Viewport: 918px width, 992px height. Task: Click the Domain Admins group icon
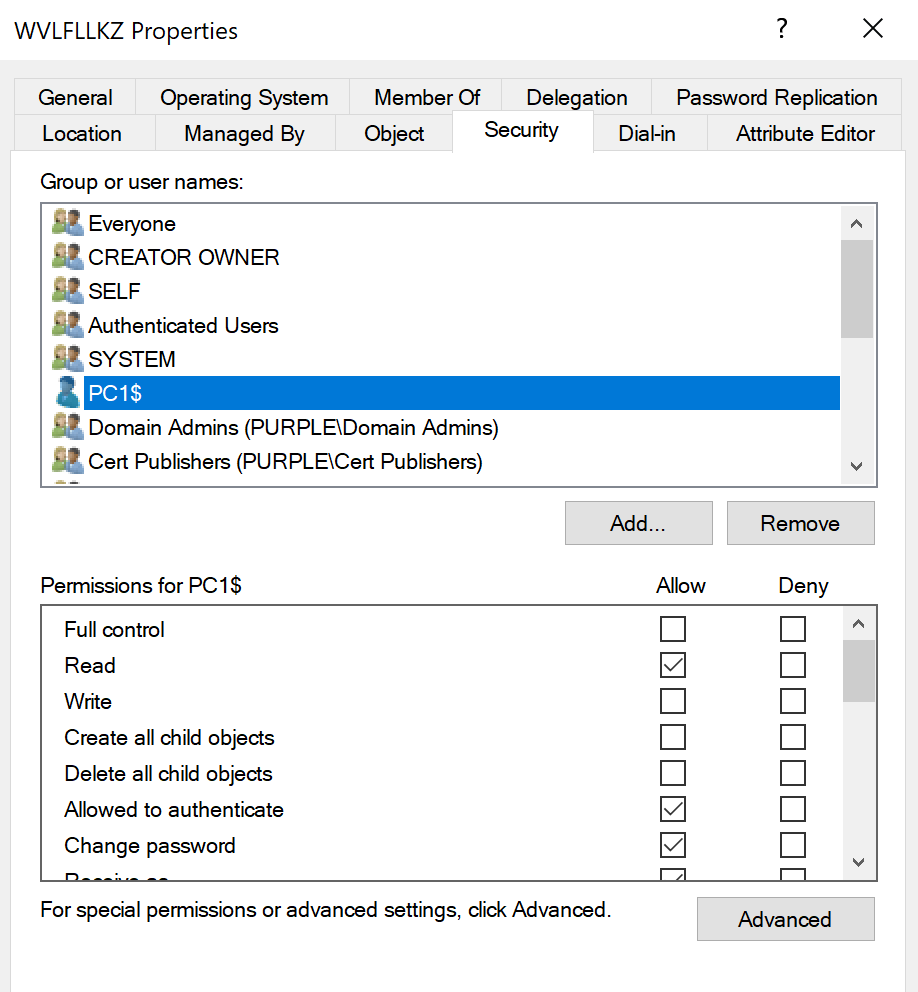(66, 427)
